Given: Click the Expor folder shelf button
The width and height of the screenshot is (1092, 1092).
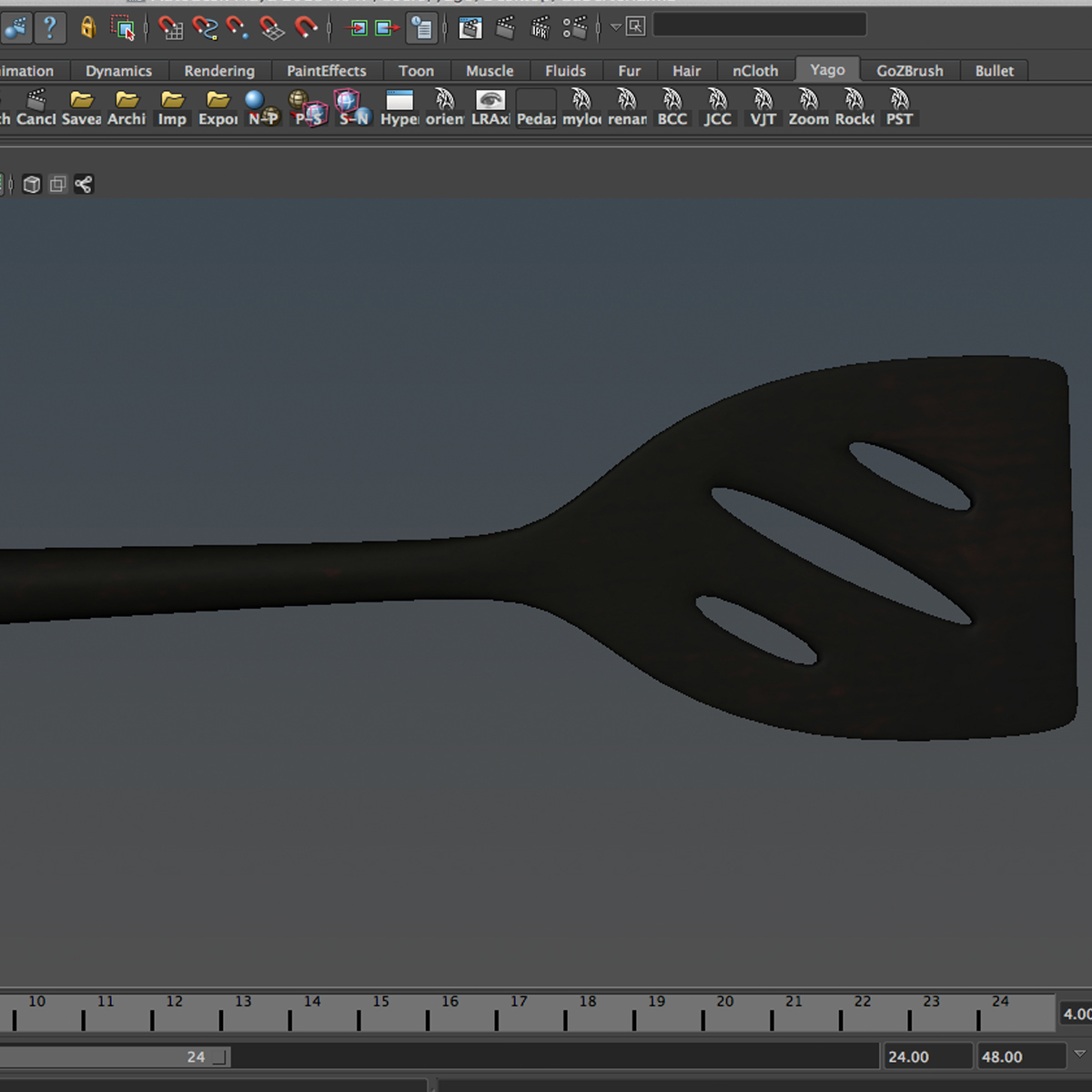Looking at the screenshot, I should point(217,108).
